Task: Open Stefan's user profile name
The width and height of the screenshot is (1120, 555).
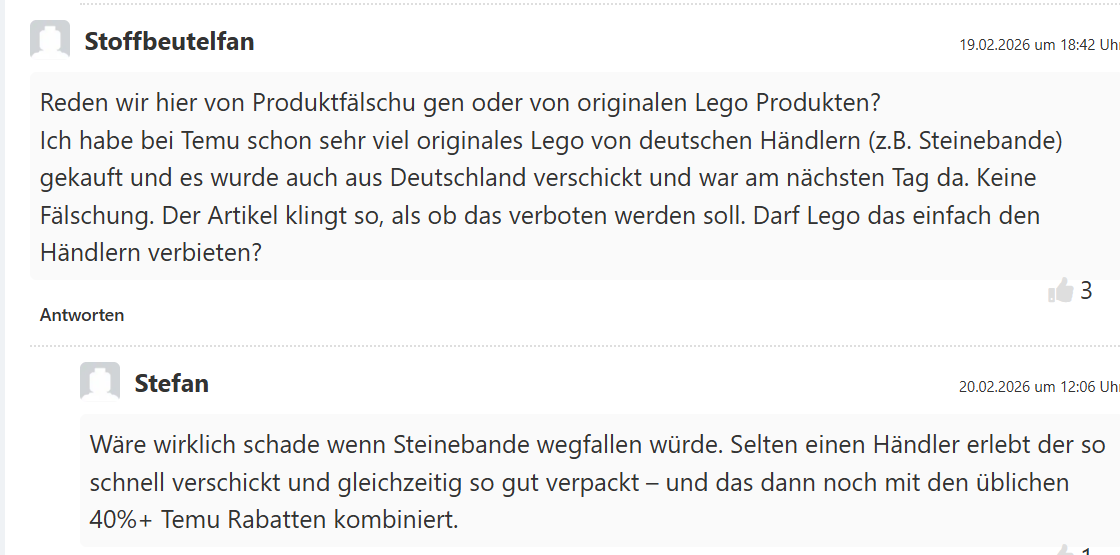Action: (171, 383)
